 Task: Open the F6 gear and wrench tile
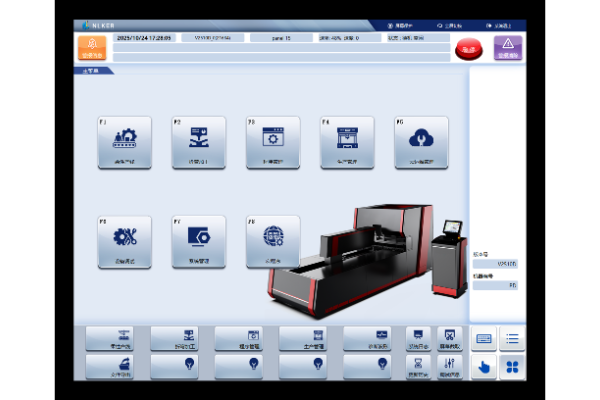(x=125, y=242)
